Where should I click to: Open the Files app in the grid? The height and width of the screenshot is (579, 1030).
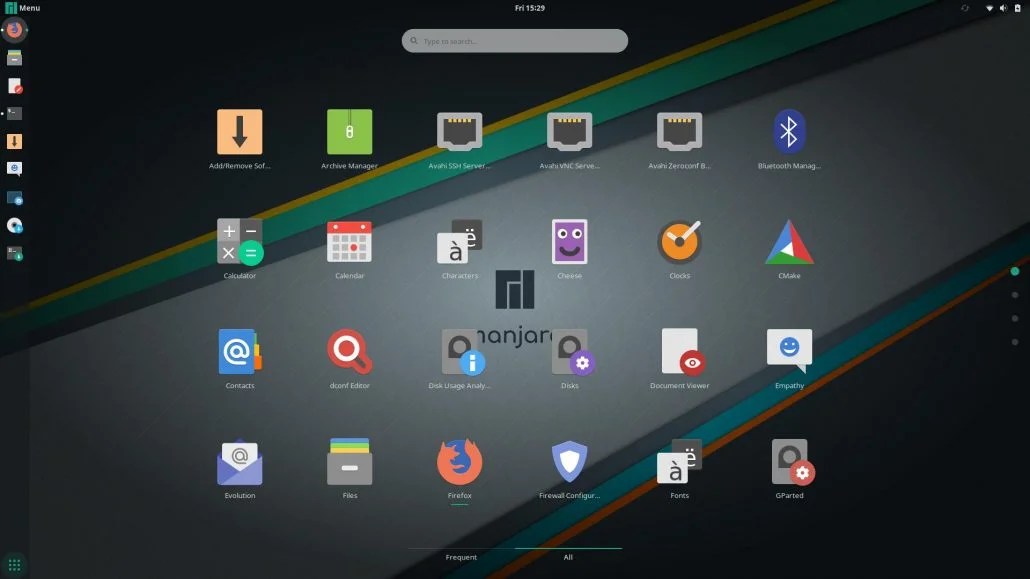(x=349, y=468)
